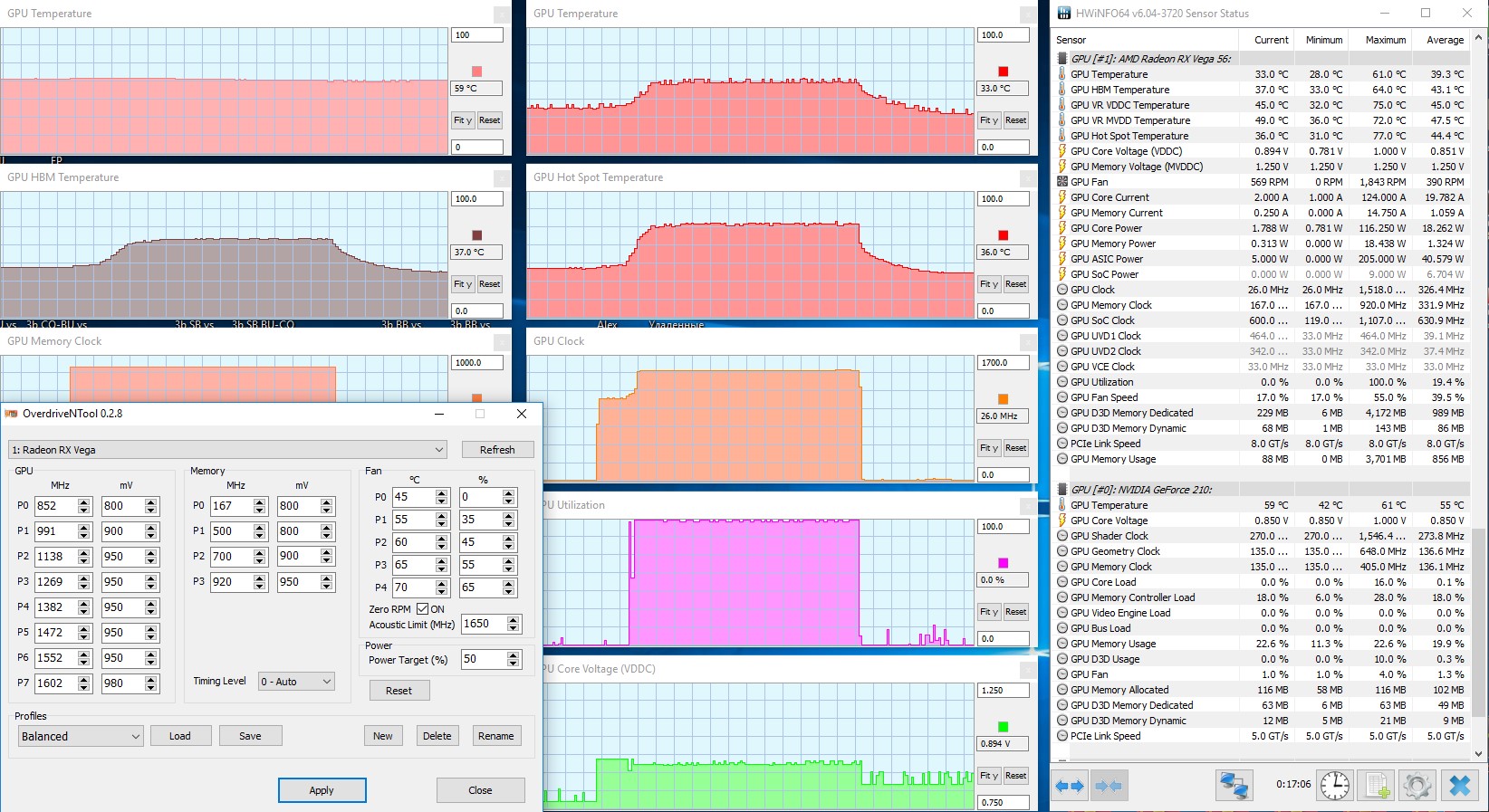Click orange color swatch in GPU Clock graph

[1003, 399]
